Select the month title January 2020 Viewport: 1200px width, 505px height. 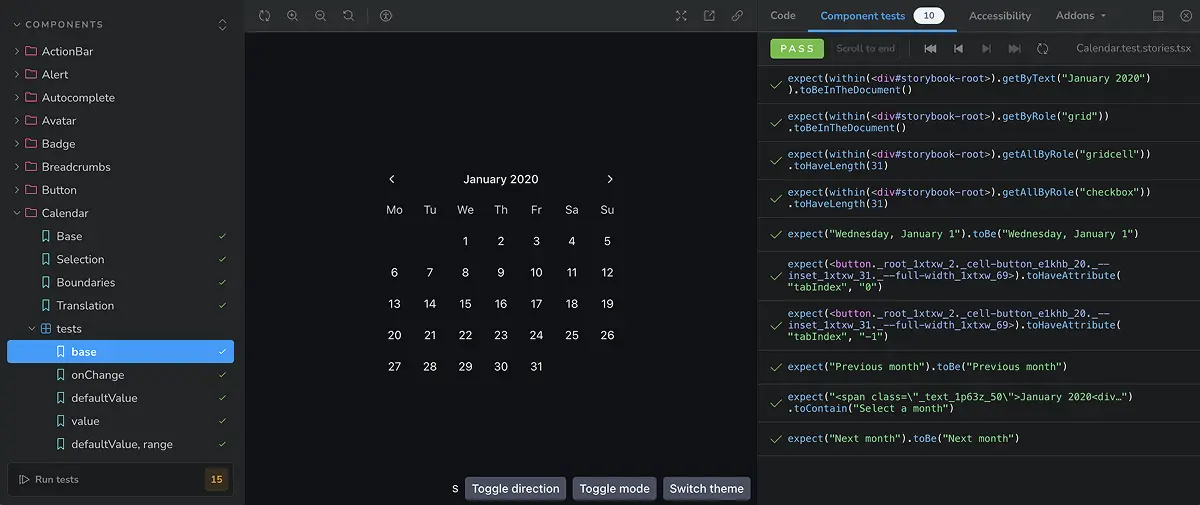[501, 179]
